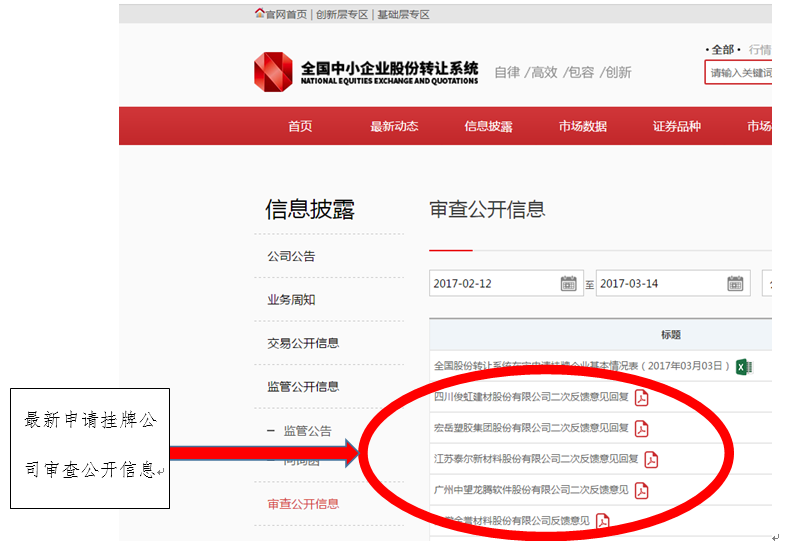Click the keyword search input box

point(739,72)
